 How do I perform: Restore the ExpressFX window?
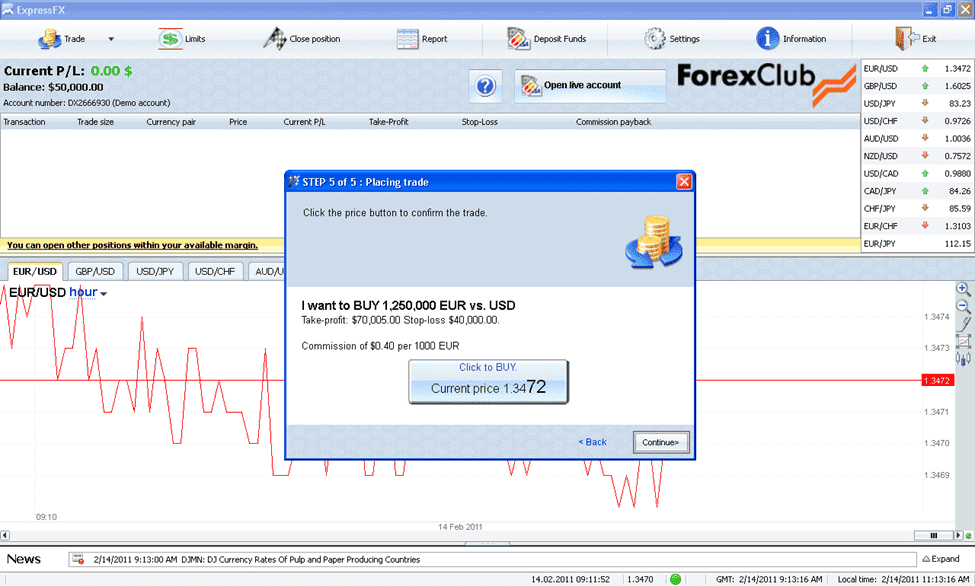coord(947,9)
